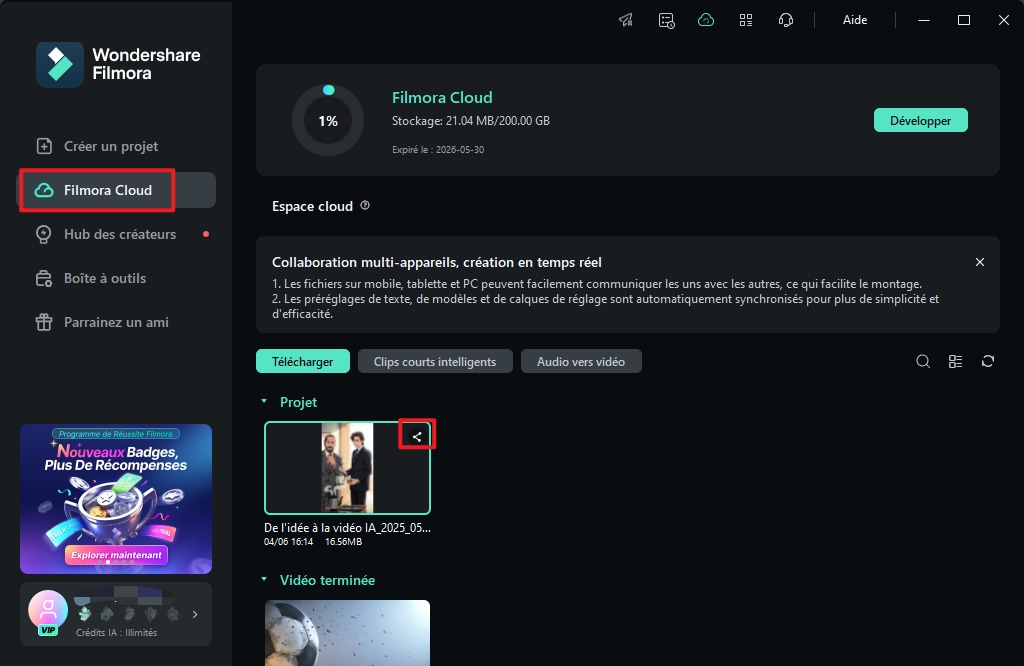Open the Aide menu
Screen dimensions: 1024x666
click(855, 20)
